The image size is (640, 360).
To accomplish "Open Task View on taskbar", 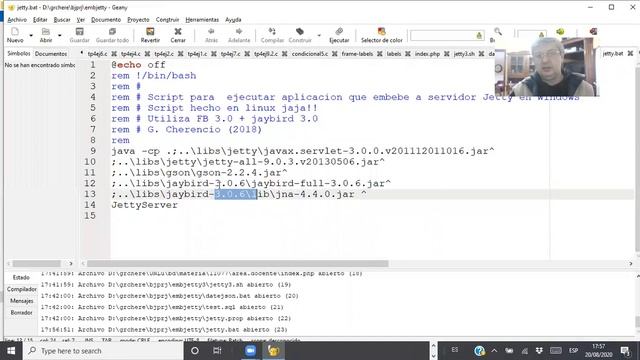I will (x=217, y=351).
